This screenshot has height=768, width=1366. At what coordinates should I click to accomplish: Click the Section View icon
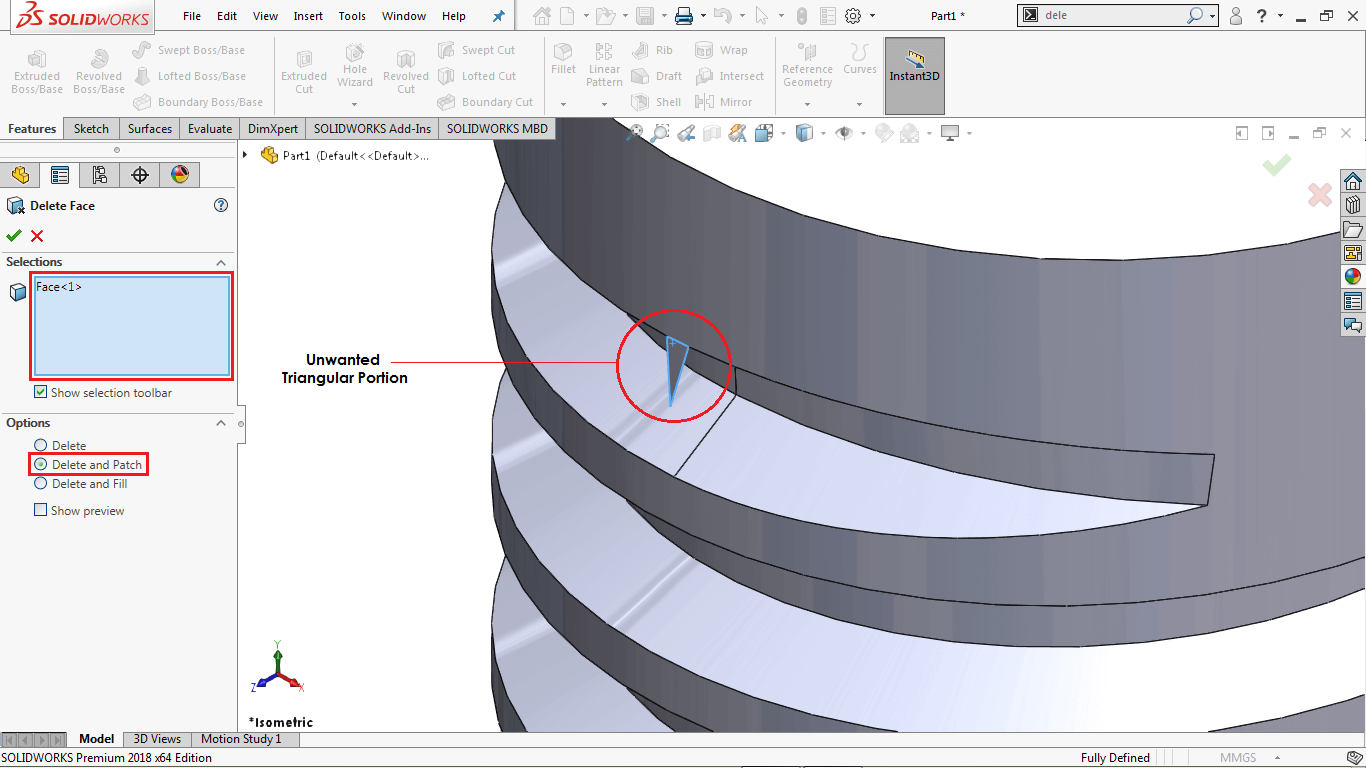712,132
